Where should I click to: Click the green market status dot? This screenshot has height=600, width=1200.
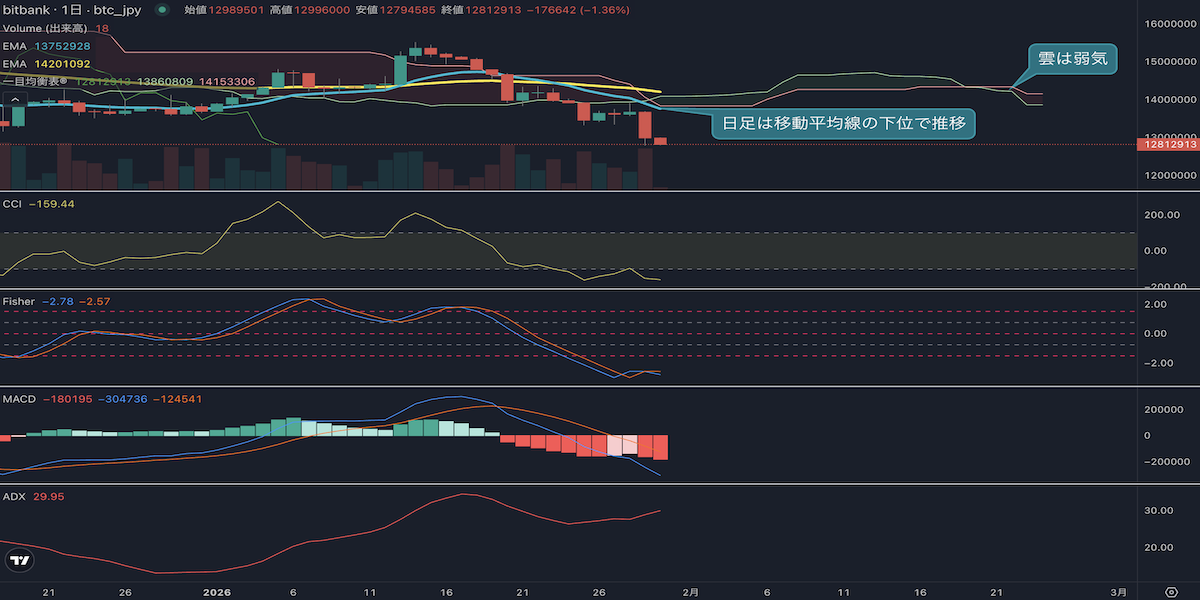[x=163, y=10]
